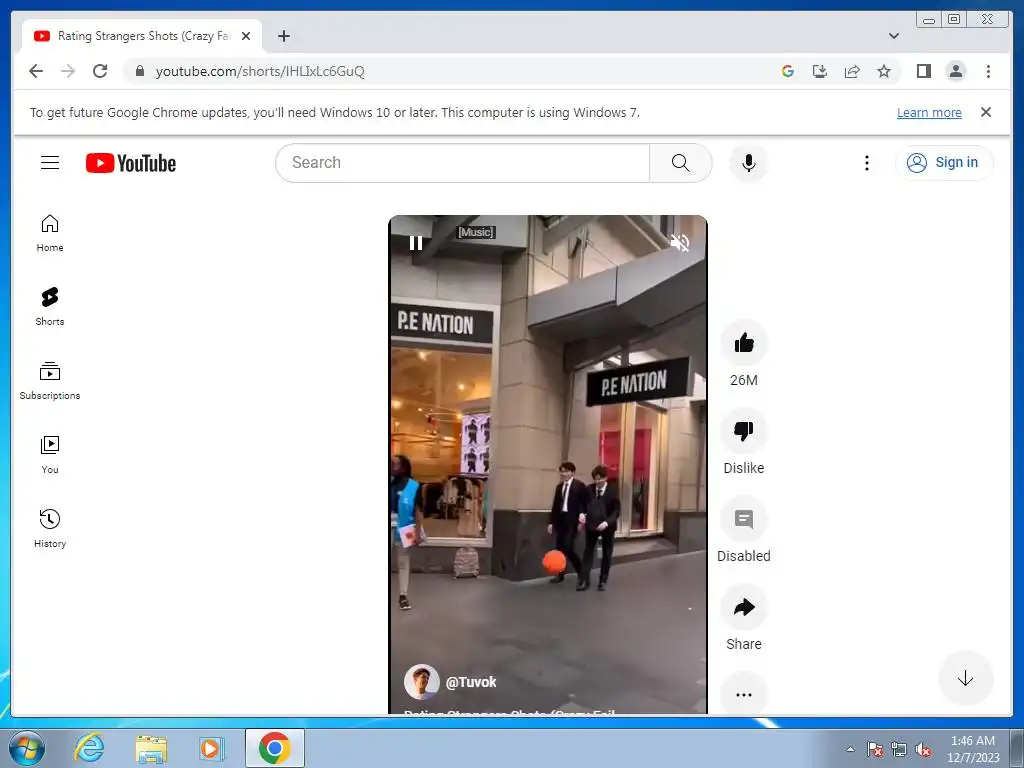Toggle Chrome side panel
The height and width of the screenshot is (768, 1024).
pos(923,71)
